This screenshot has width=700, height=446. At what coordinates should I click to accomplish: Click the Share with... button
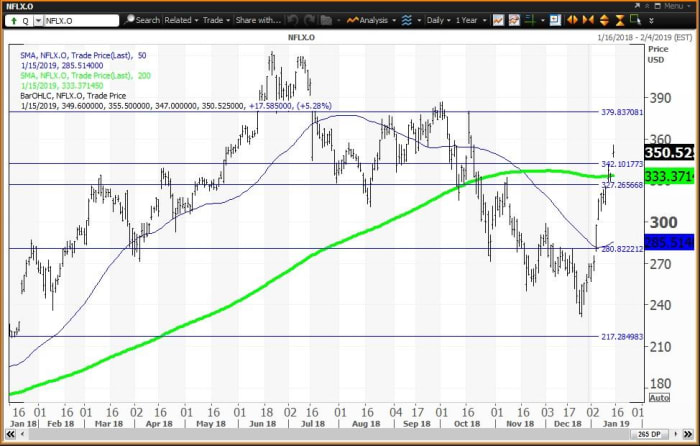tap(259, 19)
